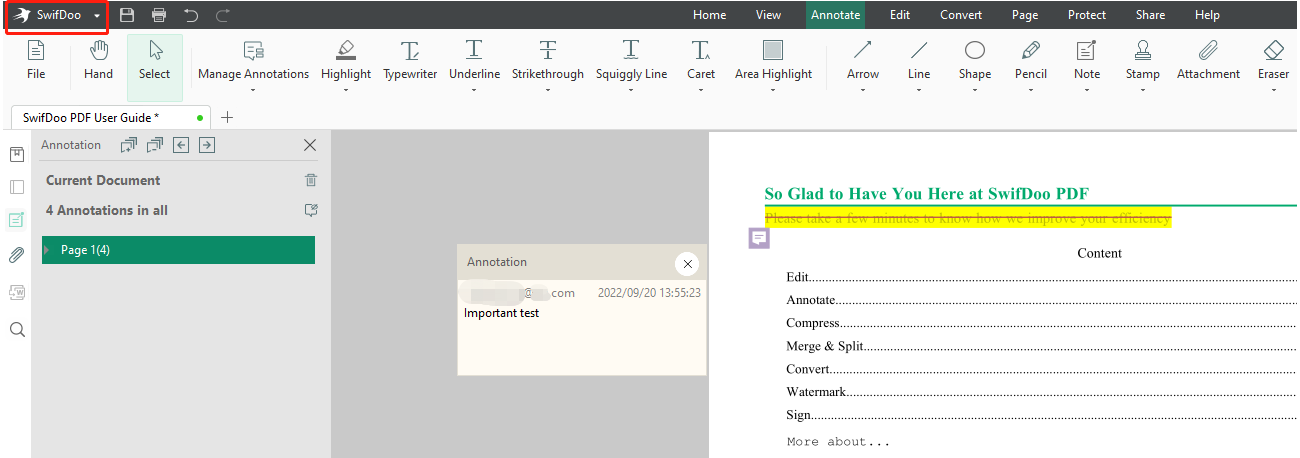1300x458 pixels.
Task: Choose the Attachment tool
Action: coord(1208,61)
